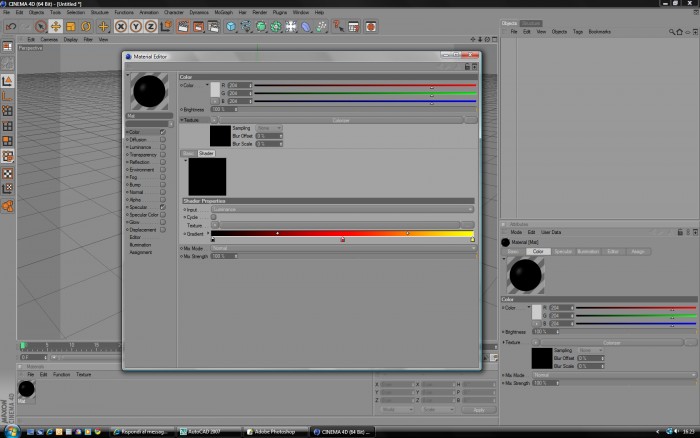This screenshot has width=700, height=438.
Task: Open the Sampling dropdown in Material Editor
Action: (269, 128)
